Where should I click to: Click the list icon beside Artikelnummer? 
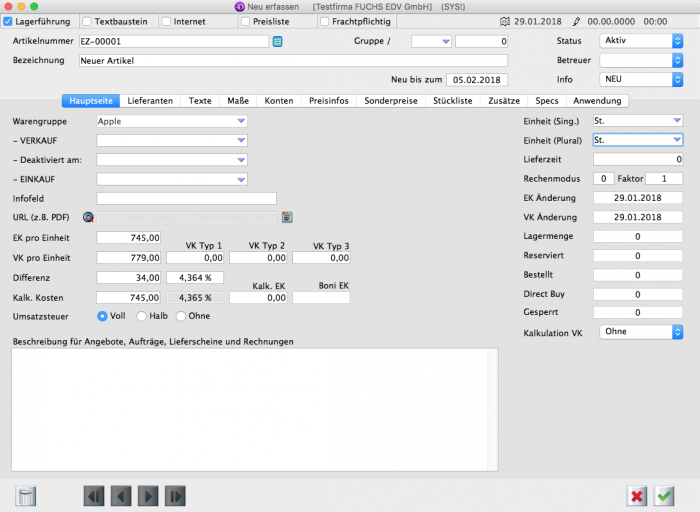coord(278,41)
